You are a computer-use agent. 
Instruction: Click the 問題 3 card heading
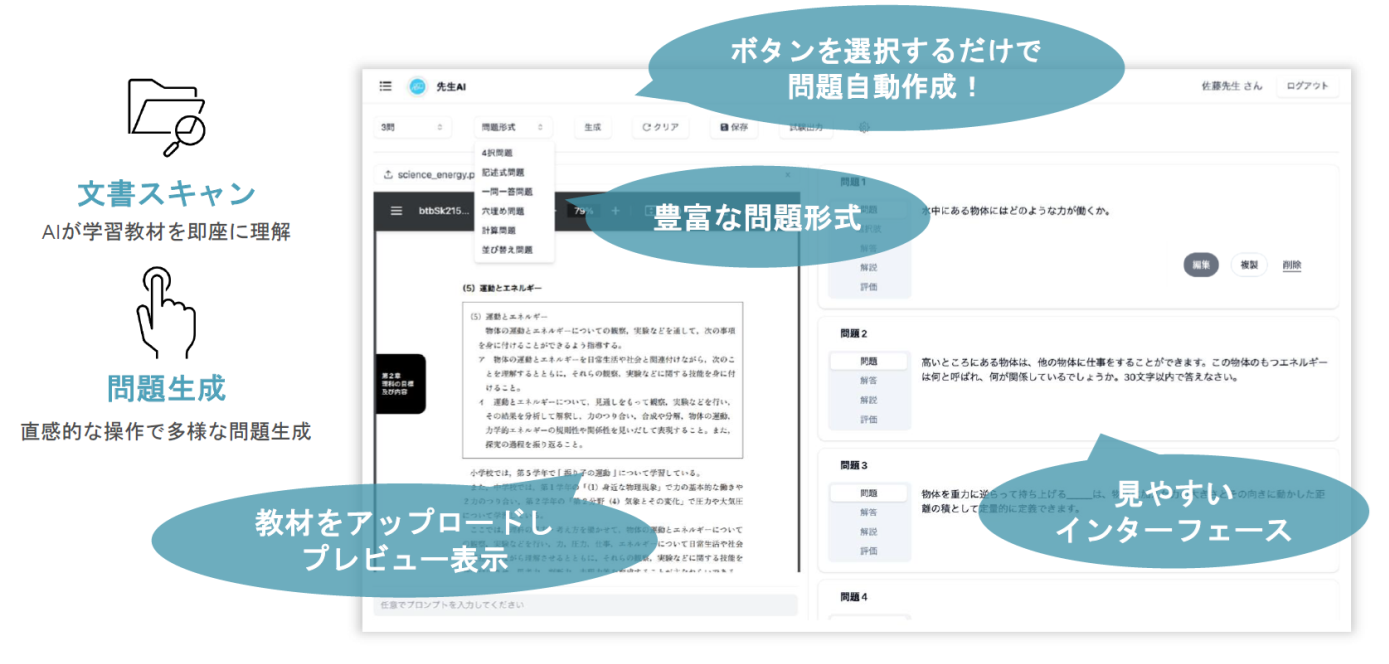tap(853, 465)
